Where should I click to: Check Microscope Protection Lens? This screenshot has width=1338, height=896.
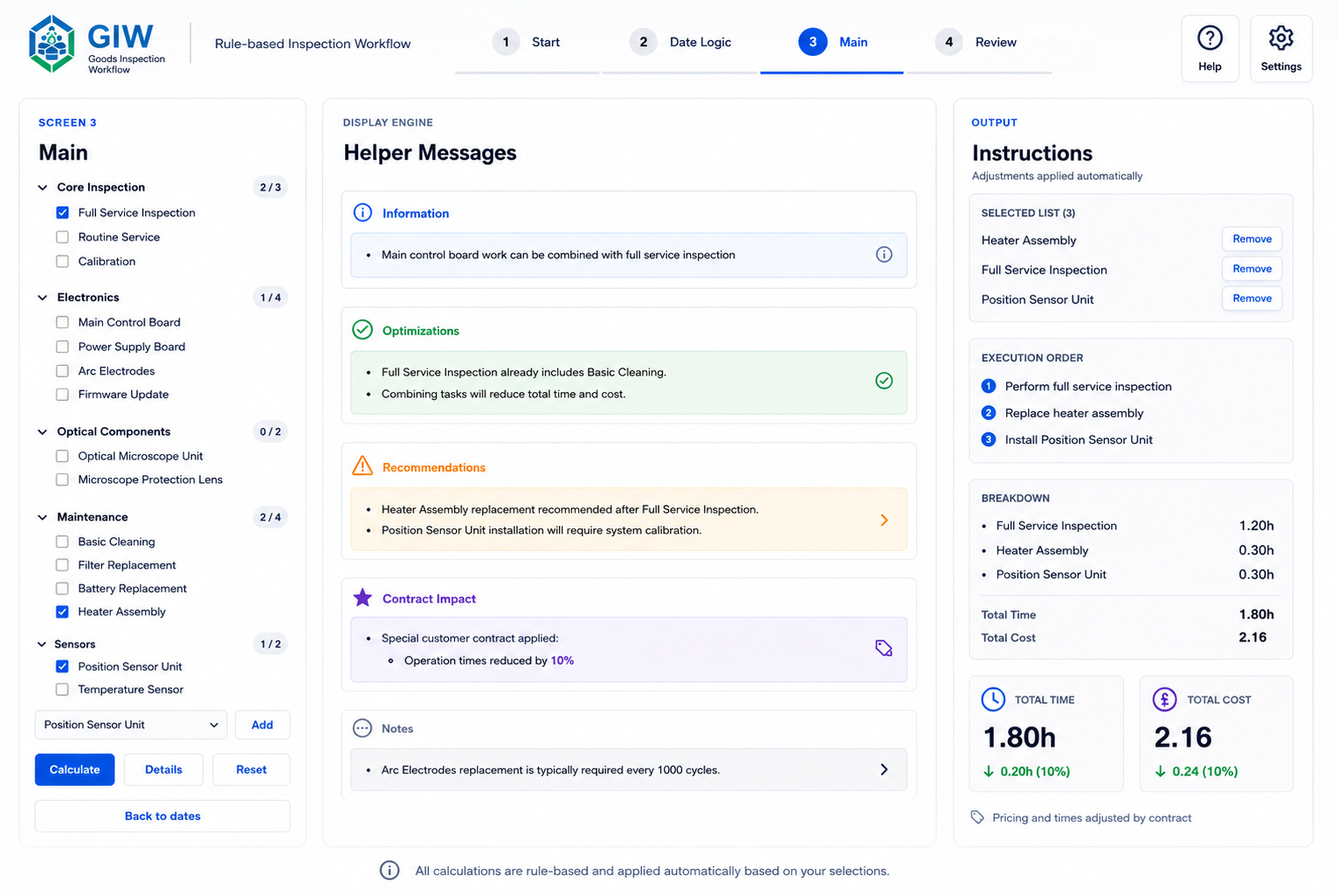click(62, 479)
